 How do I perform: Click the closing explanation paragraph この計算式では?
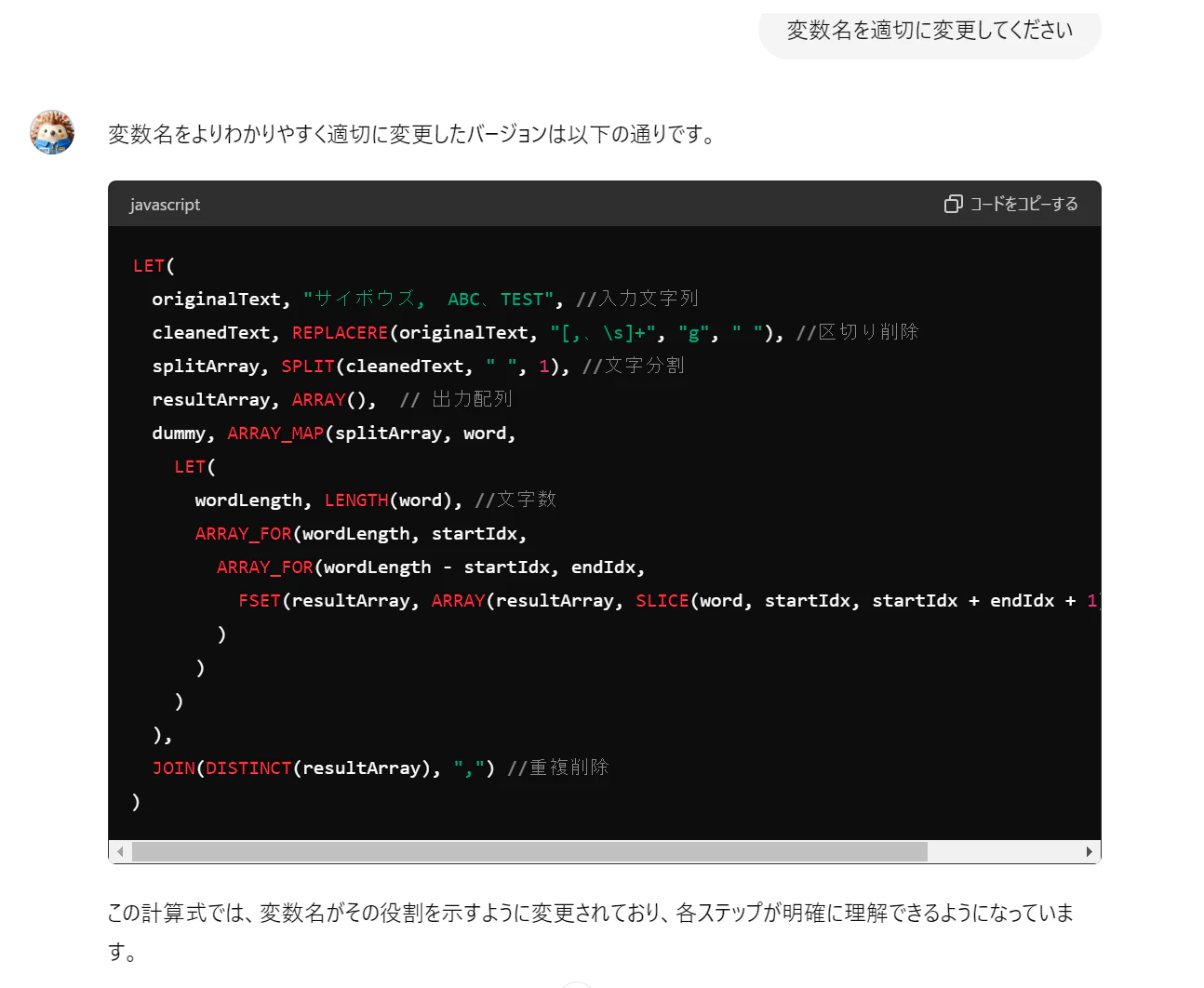pos(590,932)
